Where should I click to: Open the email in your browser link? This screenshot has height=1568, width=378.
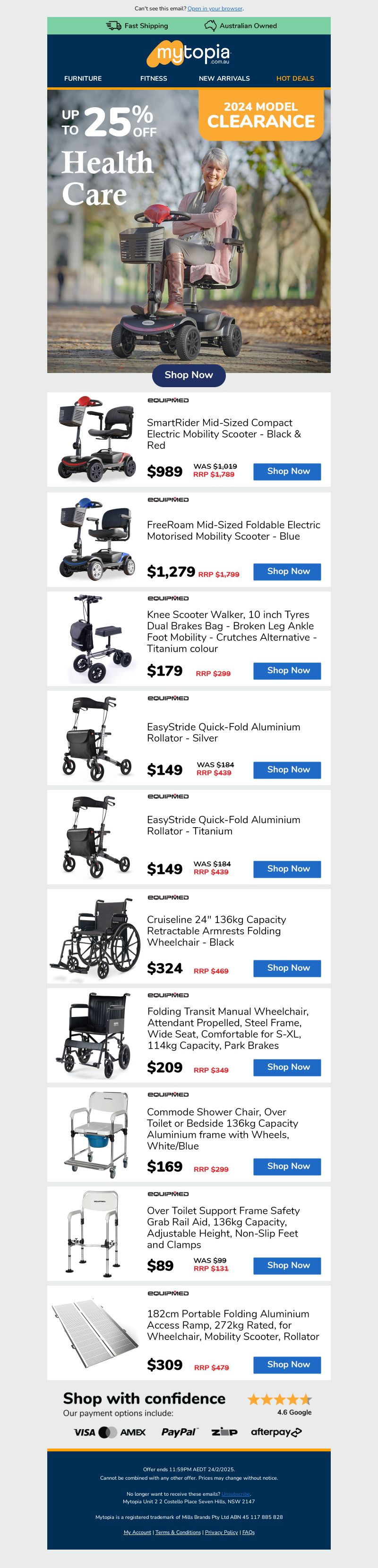pyautogui.click(x=215, y=8)
